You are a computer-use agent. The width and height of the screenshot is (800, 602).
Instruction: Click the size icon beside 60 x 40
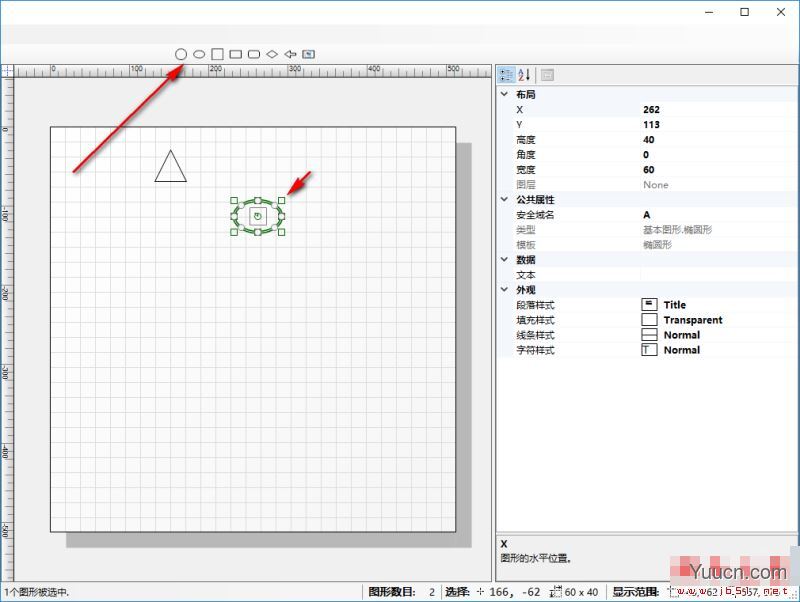(x=556, y=592)
